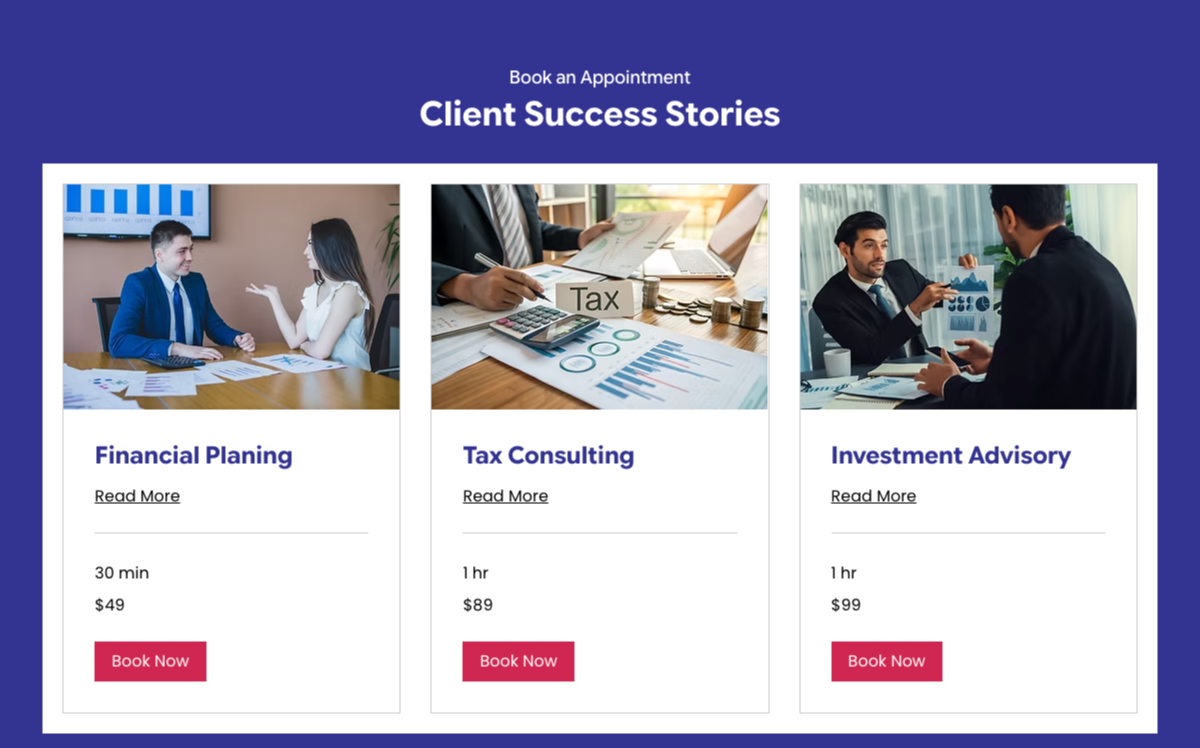Select the $89 price label
Screen dimensions: 1200x748
click(x=478, y=605)
